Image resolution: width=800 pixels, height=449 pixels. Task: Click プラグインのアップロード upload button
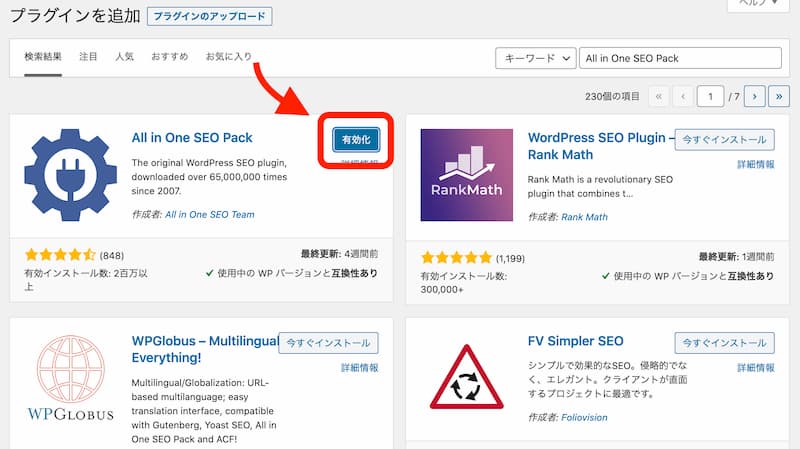click(210, 16)
